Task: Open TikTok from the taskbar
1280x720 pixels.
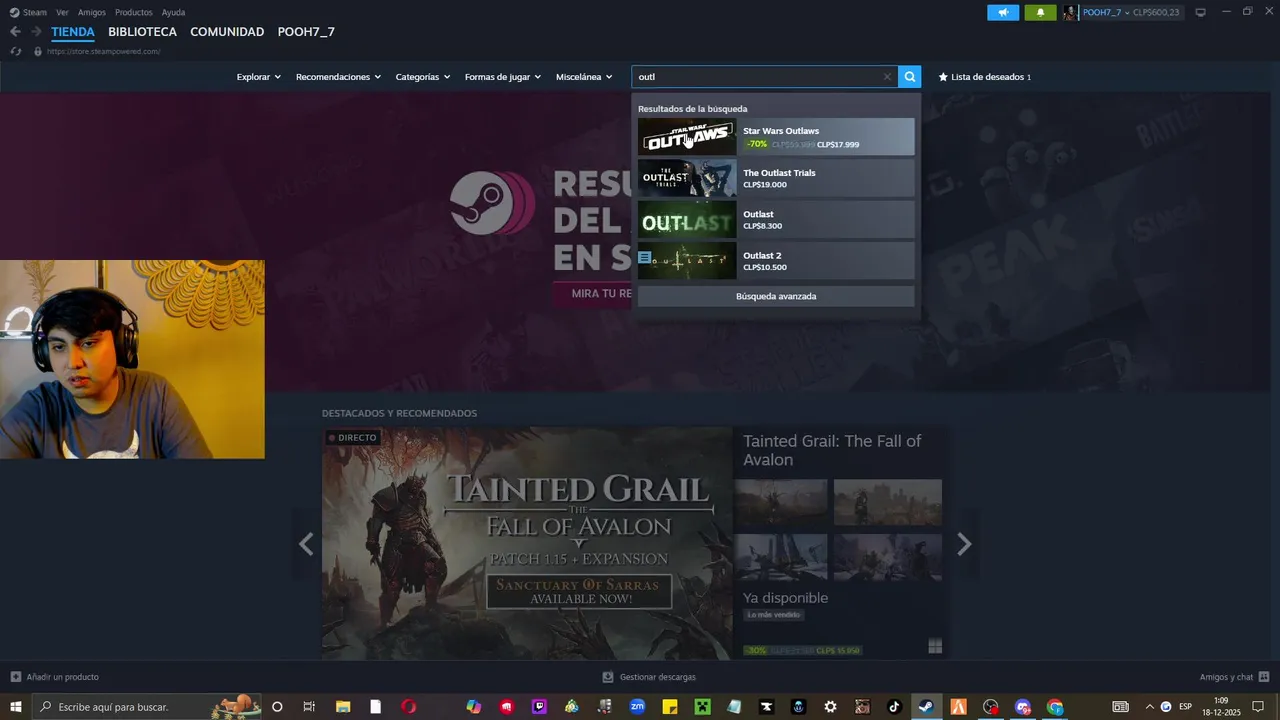Action: [894, 707]
